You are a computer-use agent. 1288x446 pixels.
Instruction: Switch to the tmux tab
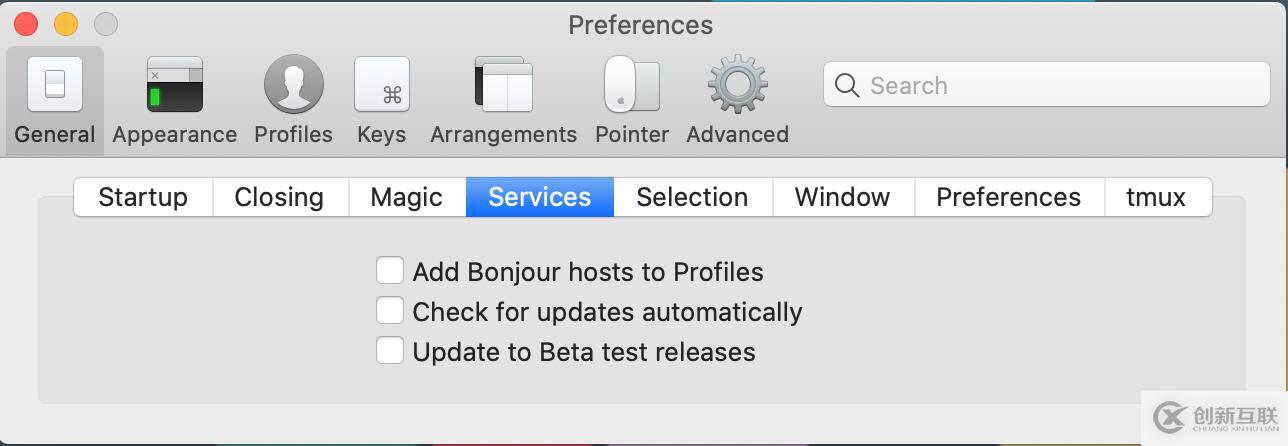coord(1156,197)
